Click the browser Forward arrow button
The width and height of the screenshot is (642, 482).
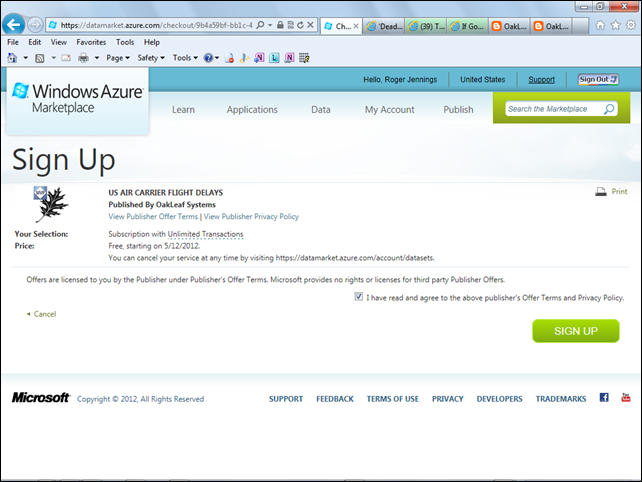tap(35, 25)
